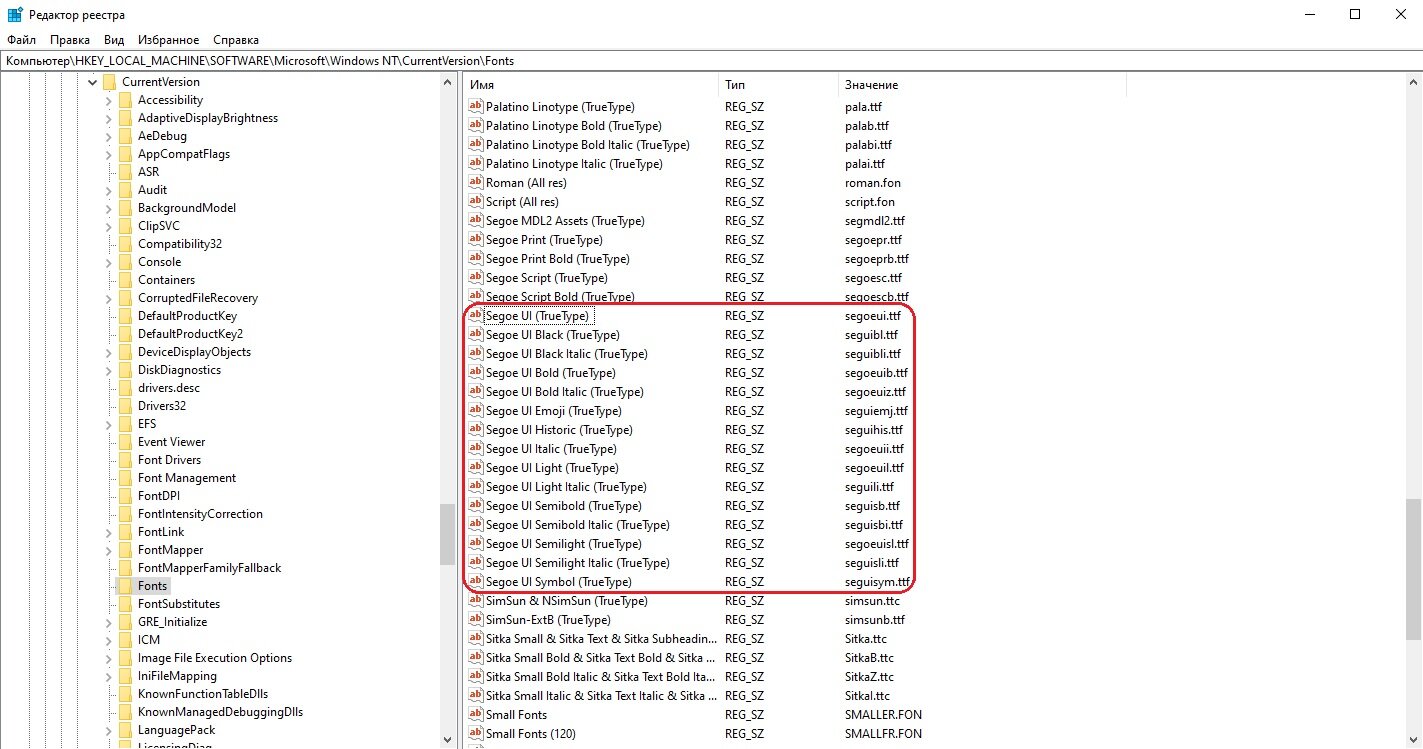Screen dimensions: 1423x749
Task: Sort by the Значение column header
Action: (x=983, y=85)
